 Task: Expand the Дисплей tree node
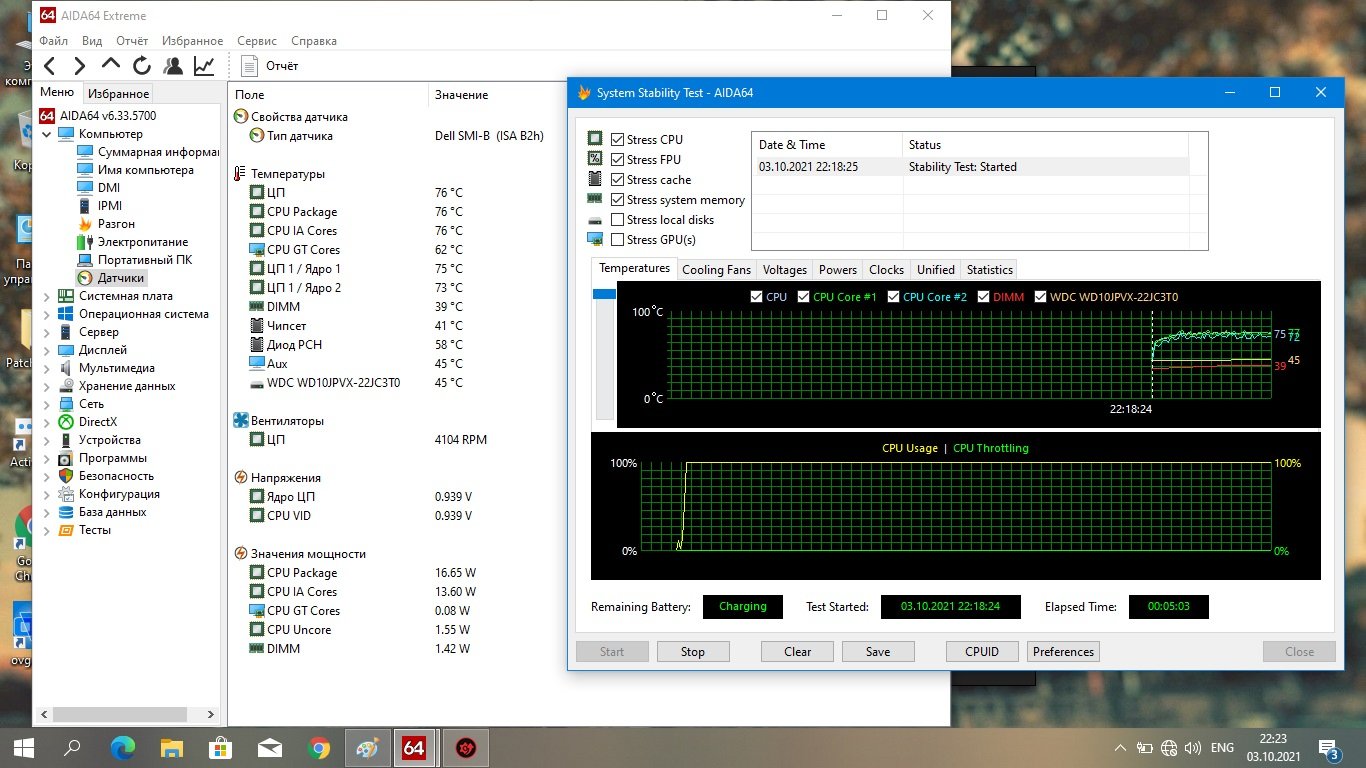click(46, 350)
